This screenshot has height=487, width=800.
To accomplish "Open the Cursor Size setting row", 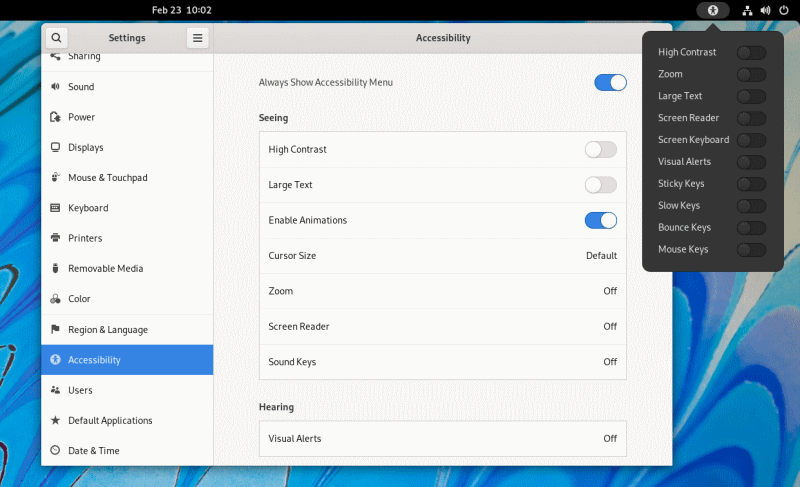I will (442, 256).
